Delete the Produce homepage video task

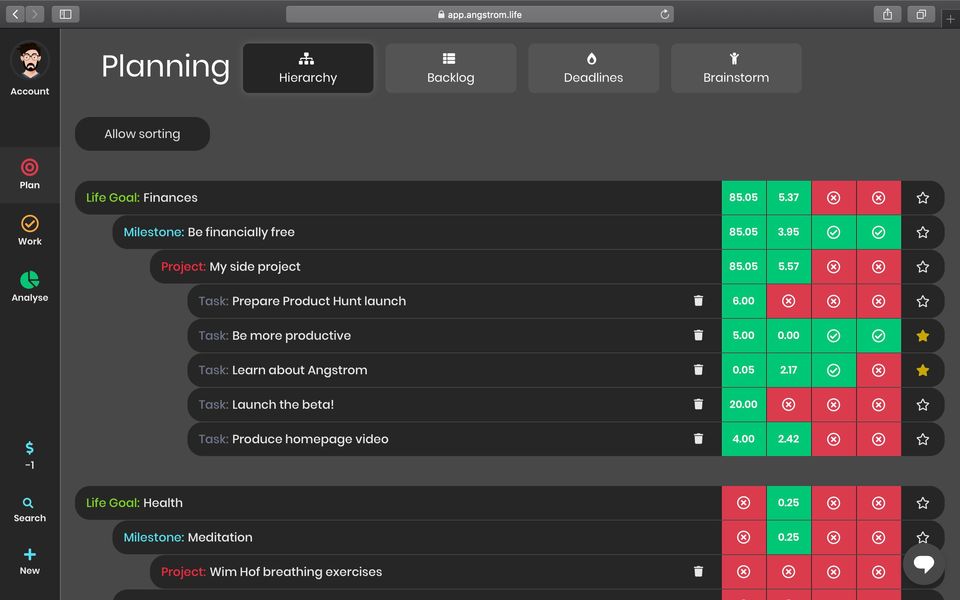[698, 439]
